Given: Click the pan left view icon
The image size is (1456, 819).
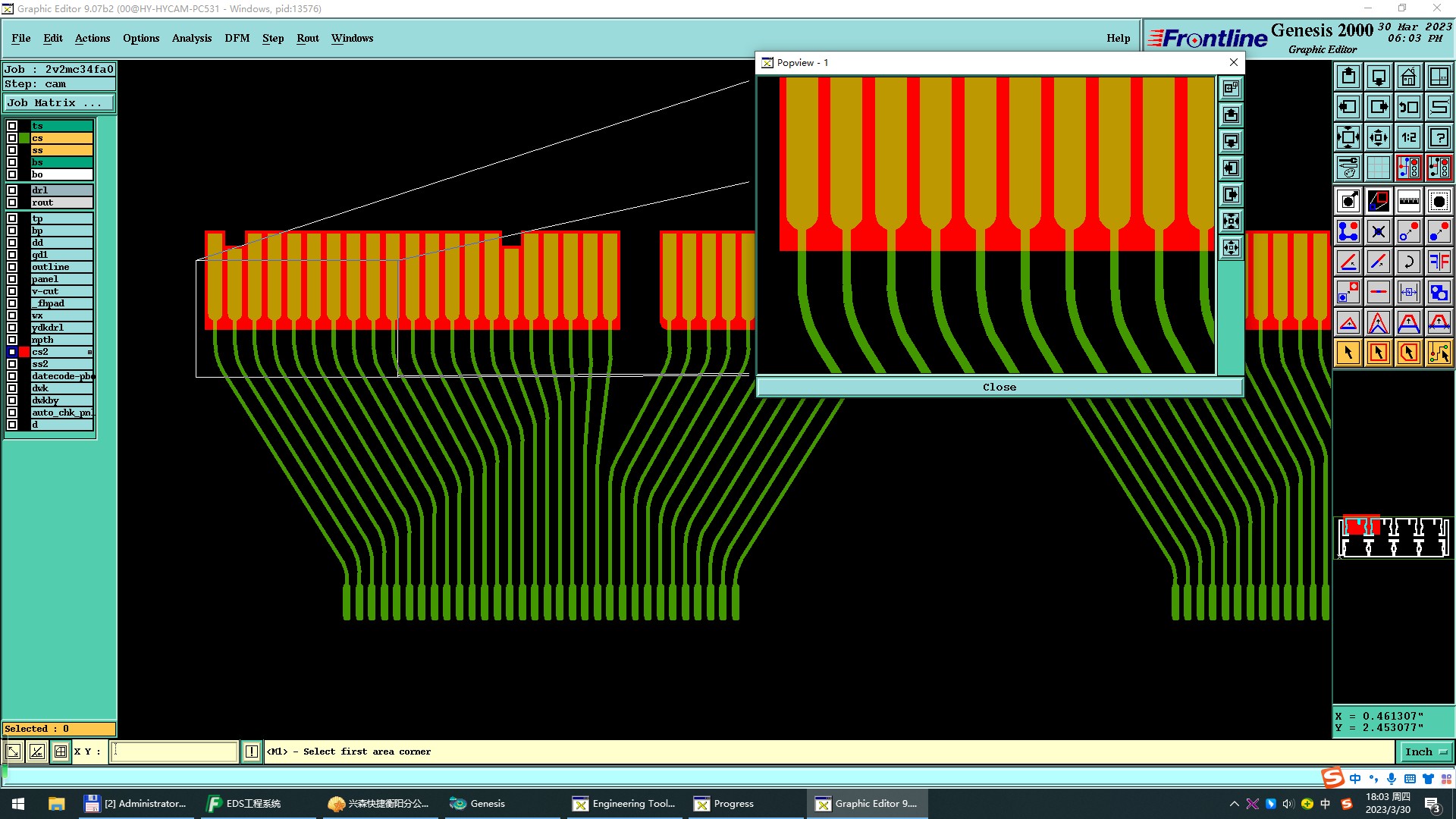Looking at the screenshot, I should [x=1348, y=107].
